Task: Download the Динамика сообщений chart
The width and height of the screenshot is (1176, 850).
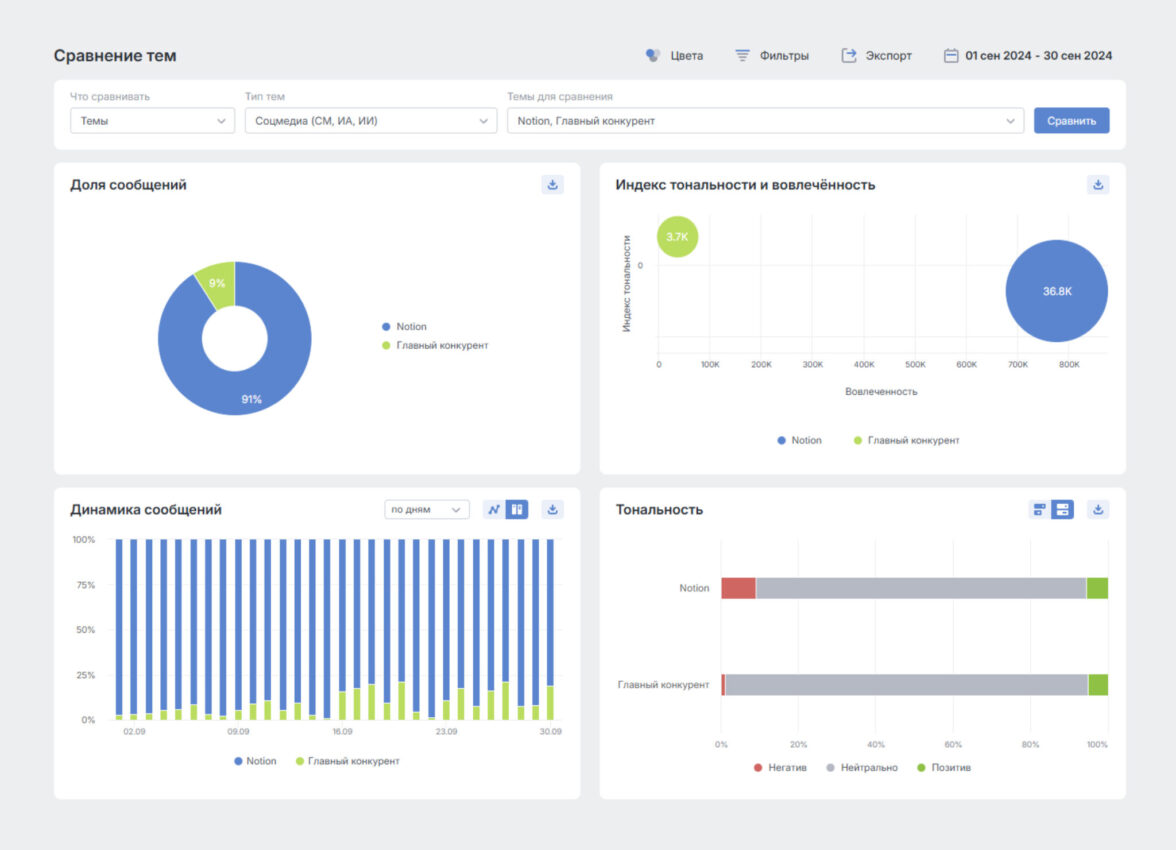Action: click(x=552, y=509)
